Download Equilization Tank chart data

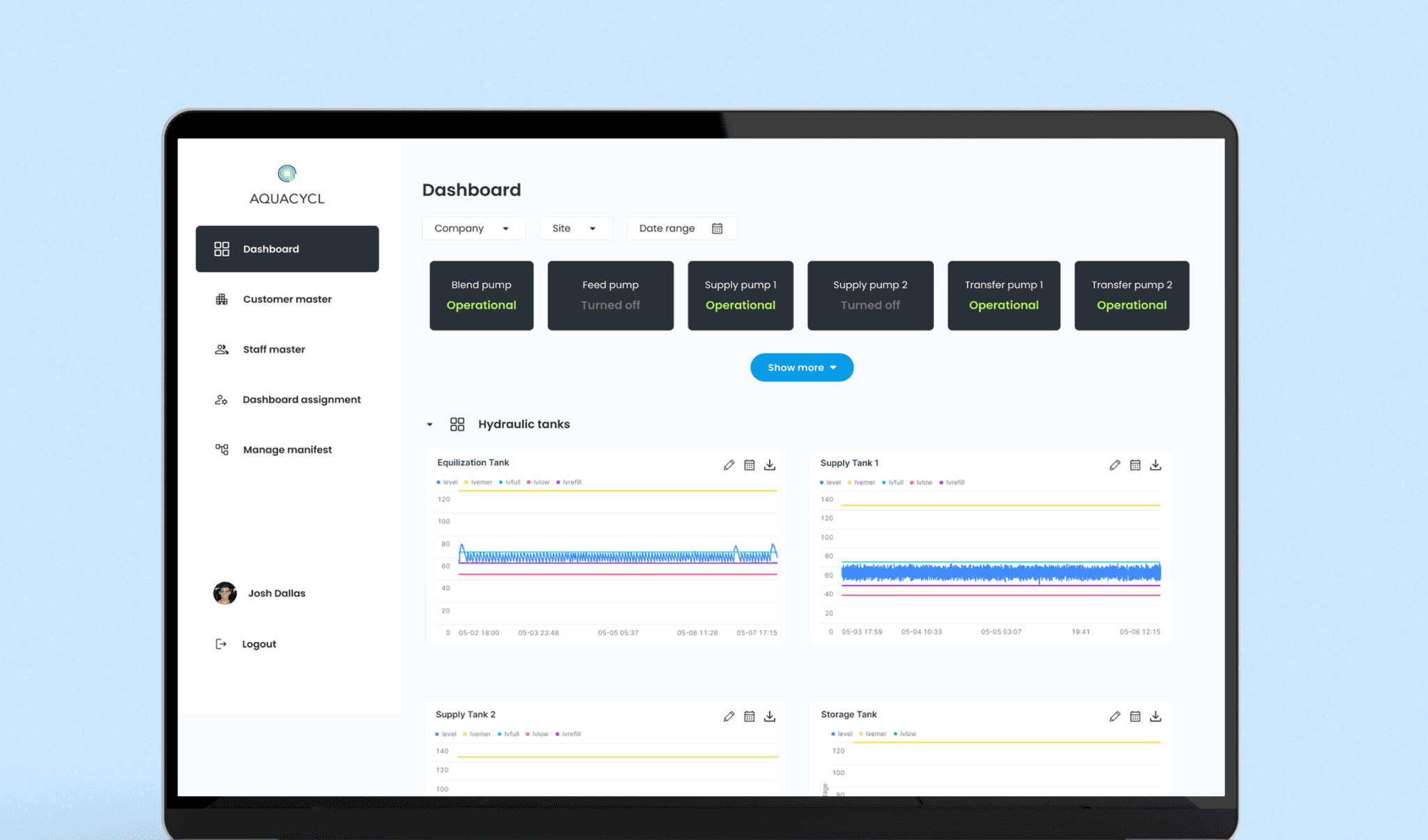pos(770,465)
